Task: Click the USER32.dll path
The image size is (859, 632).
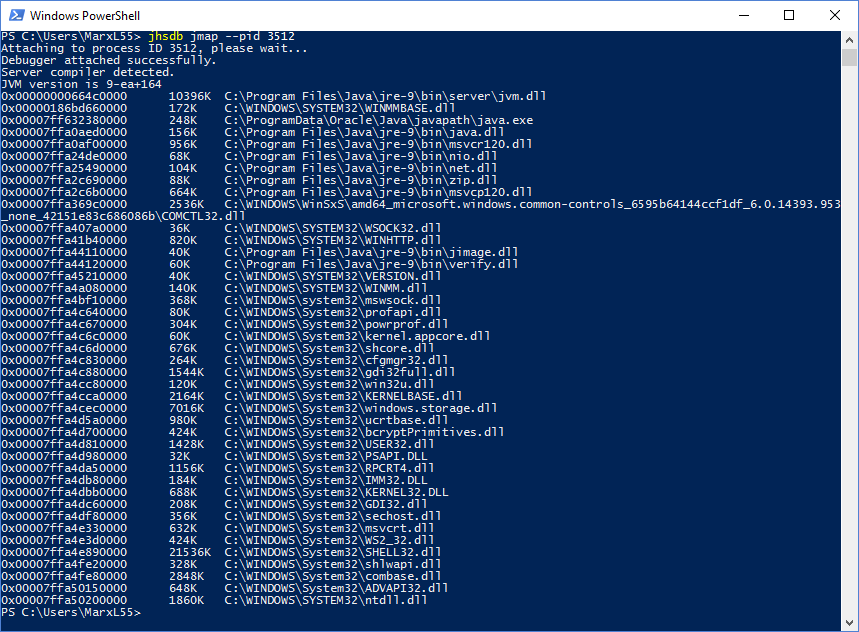Action: tap(329, 445)
